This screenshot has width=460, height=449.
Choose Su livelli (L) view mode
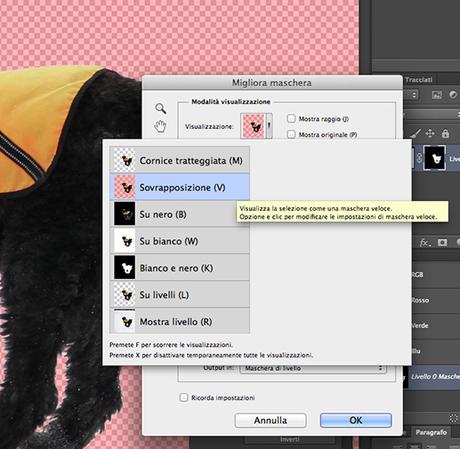[180, 295]
